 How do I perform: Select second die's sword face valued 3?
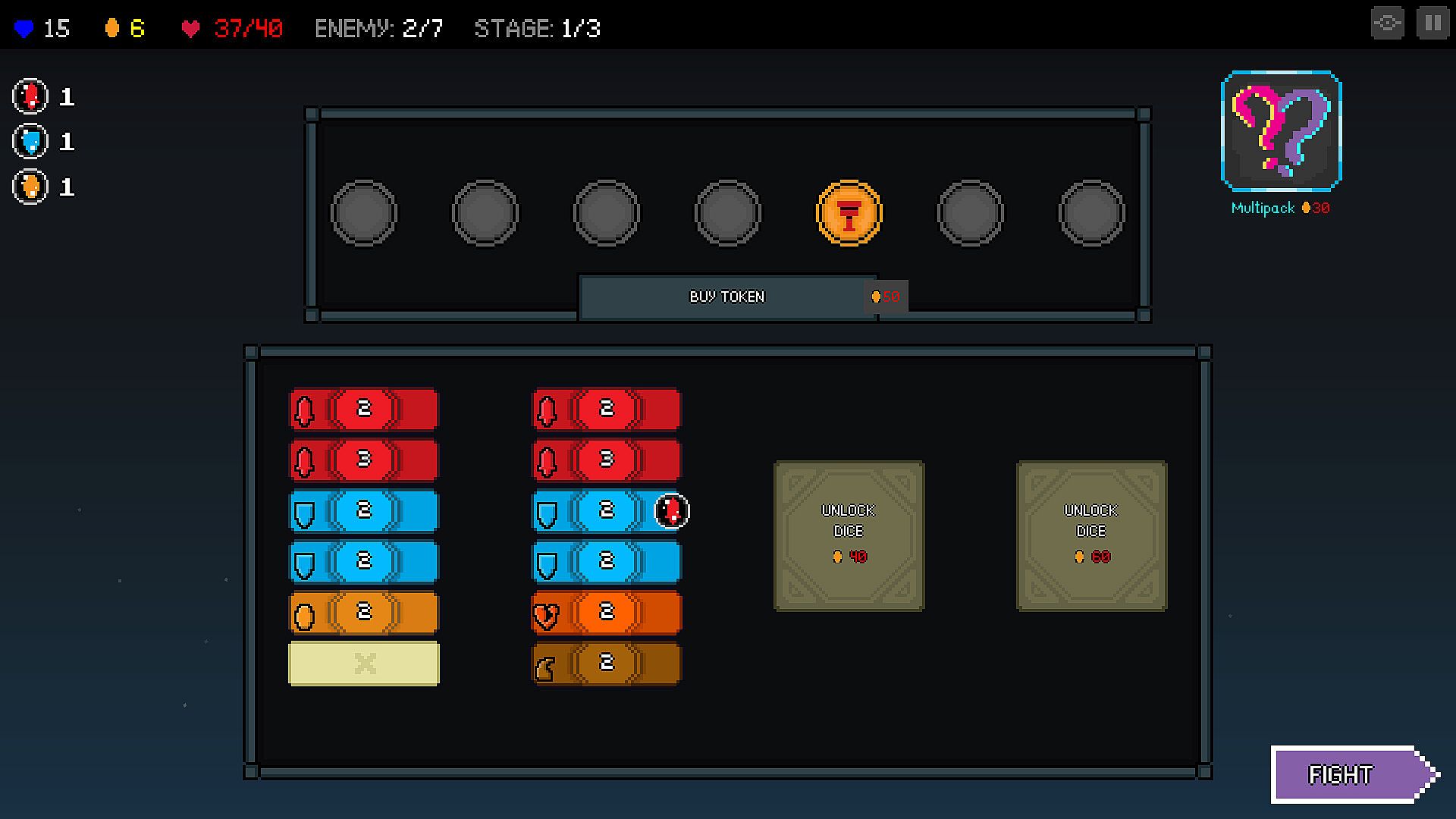coord(607,460)
